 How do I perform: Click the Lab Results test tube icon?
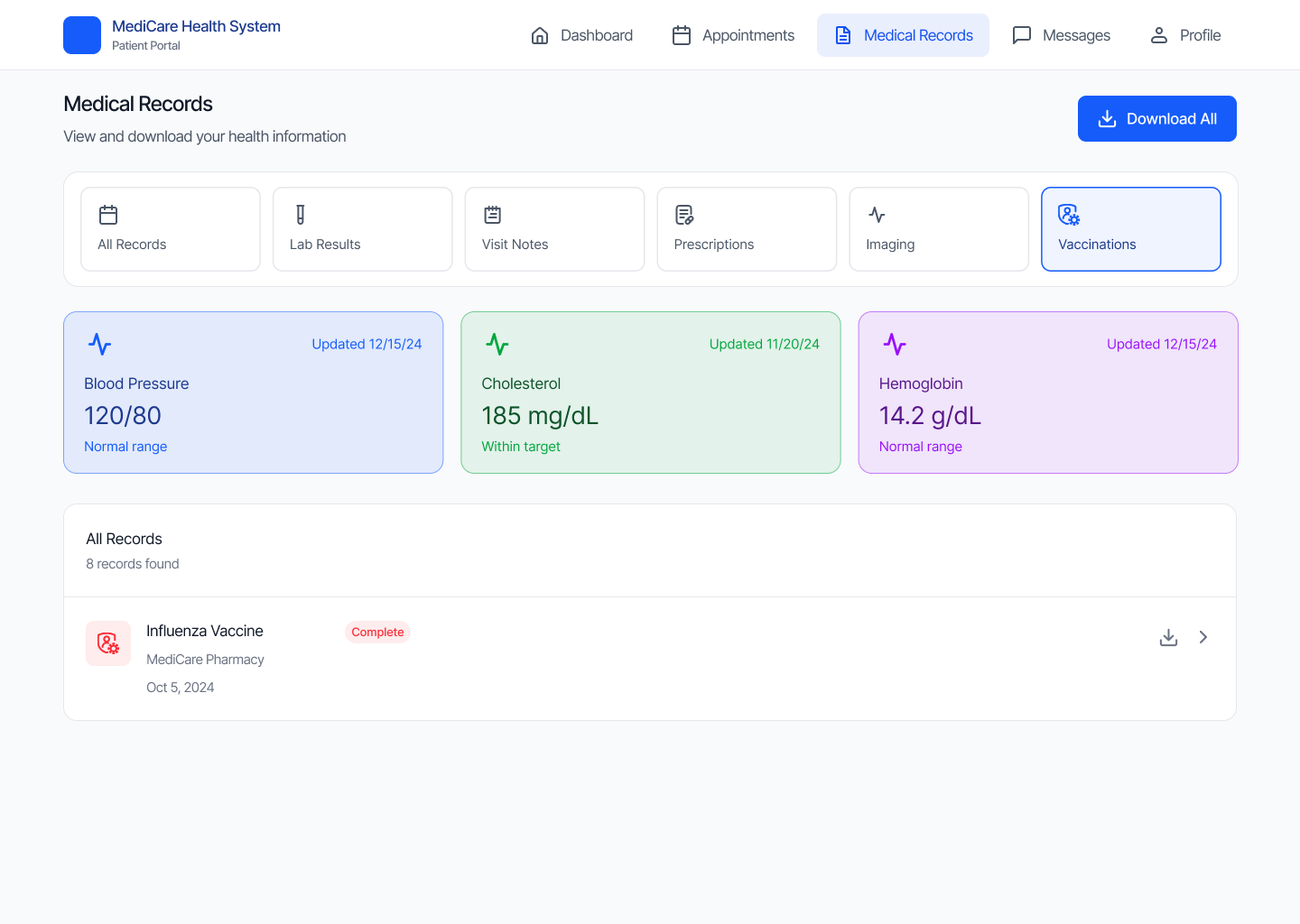pos(301,215)
